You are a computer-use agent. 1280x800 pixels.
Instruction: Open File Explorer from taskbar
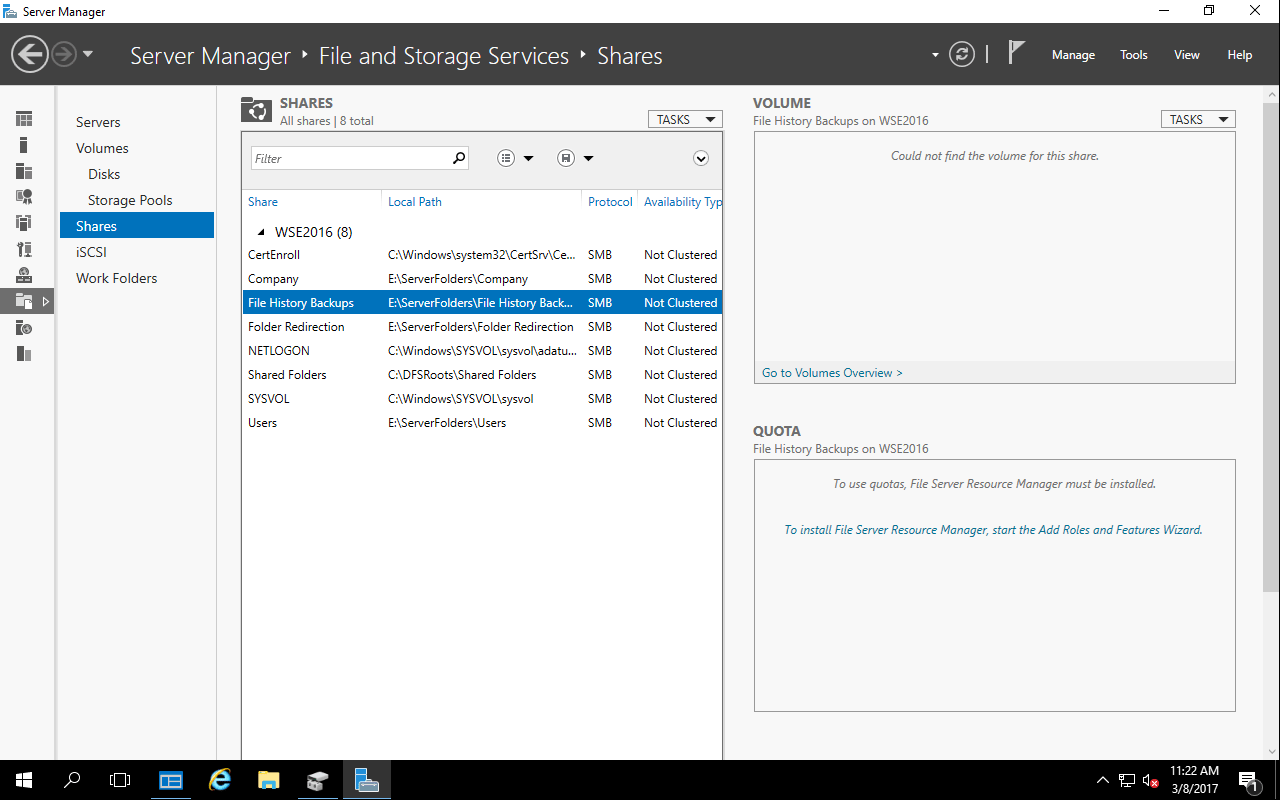coord(268,780)
